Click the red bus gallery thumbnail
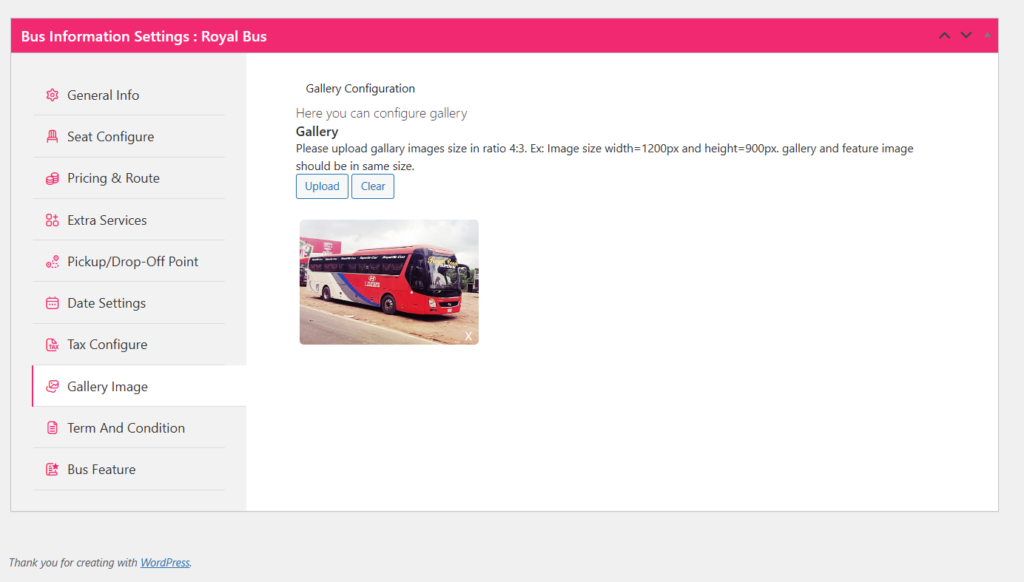This screenshot has width=1024, height=582. (388, 281)
